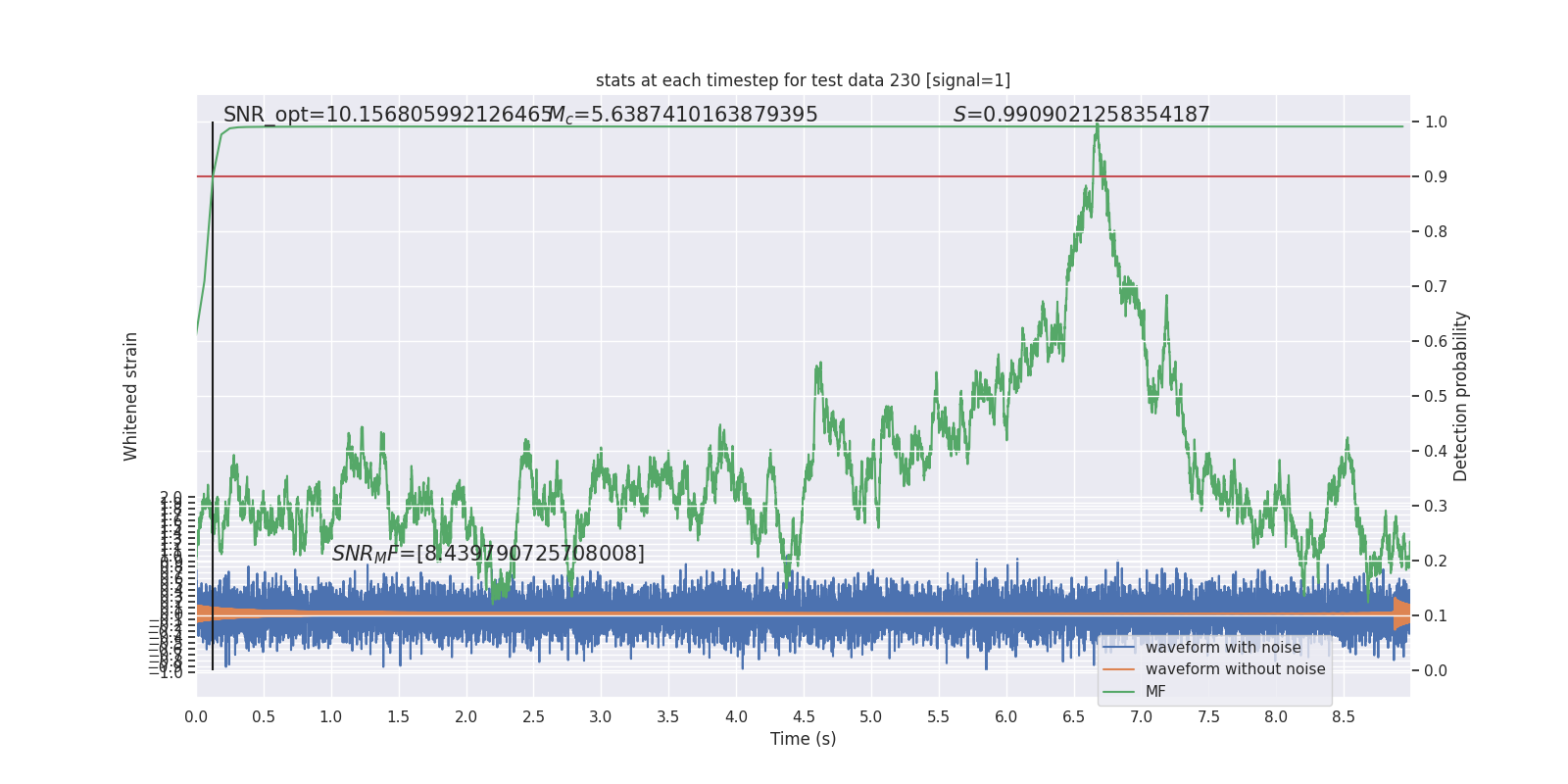Click the red 0.9 threshold line
The image size is (1568, 784).
click(x=803, y=176)
